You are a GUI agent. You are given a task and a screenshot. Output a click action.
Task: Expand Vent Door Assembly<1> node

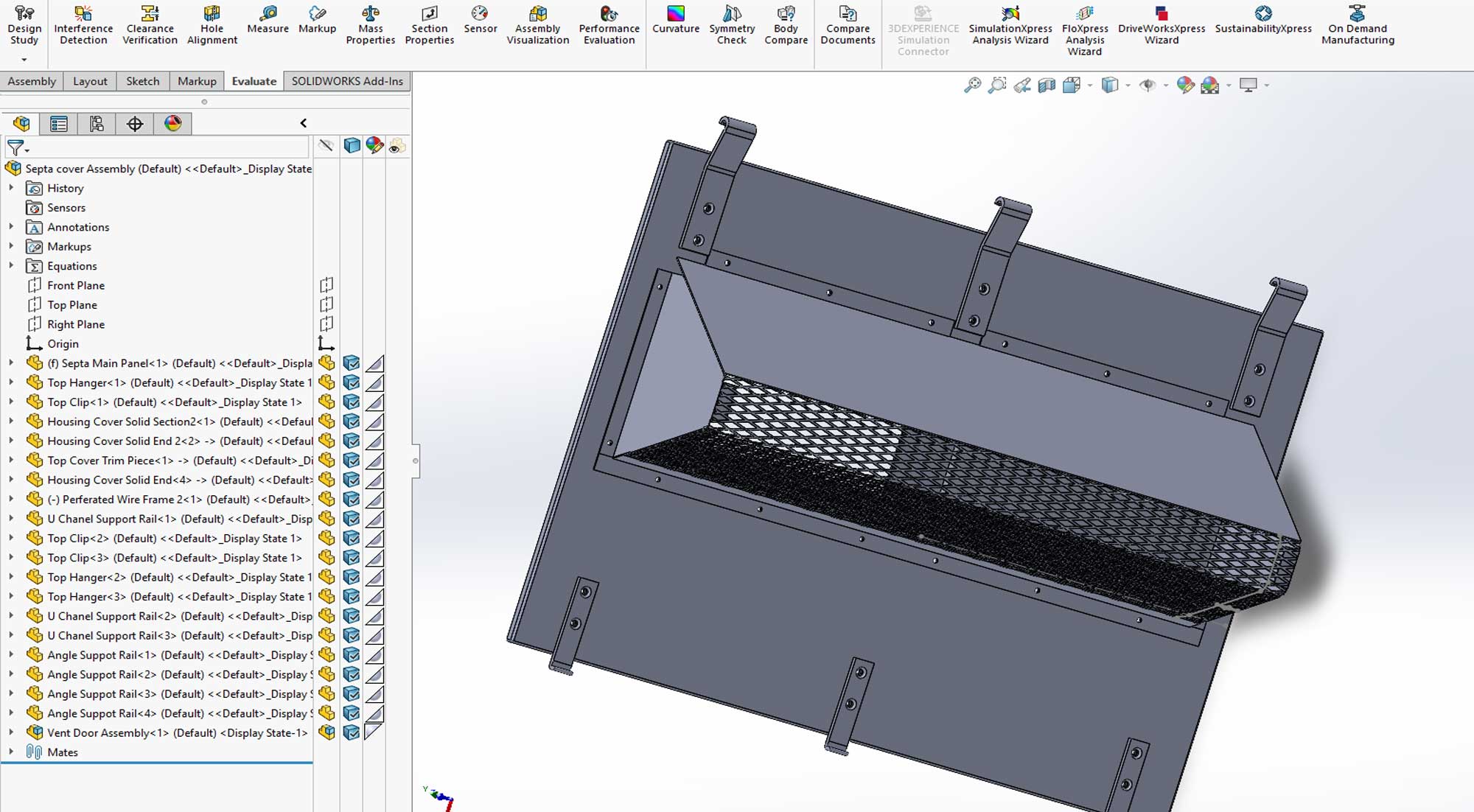tap(11, 732)
